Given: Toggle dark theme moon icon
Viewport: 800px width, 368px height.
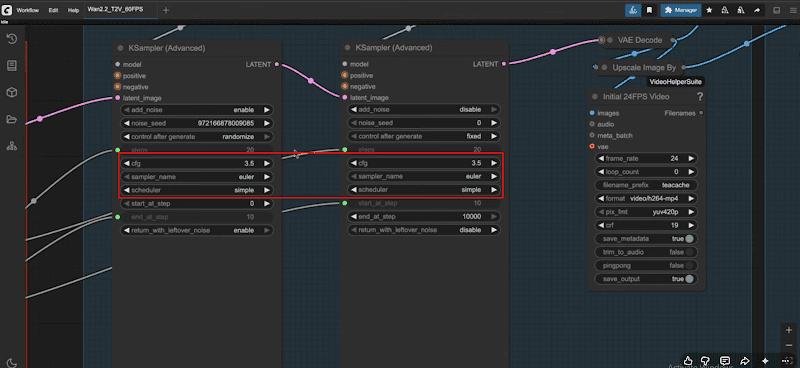Looking at the screenshot, I should 11,363.
